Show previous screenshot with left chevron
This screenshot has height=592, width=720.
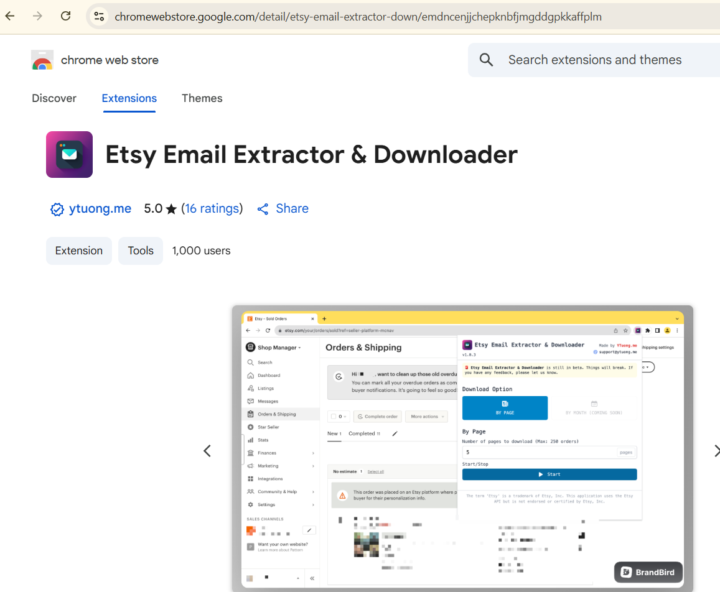click(207, 451)
